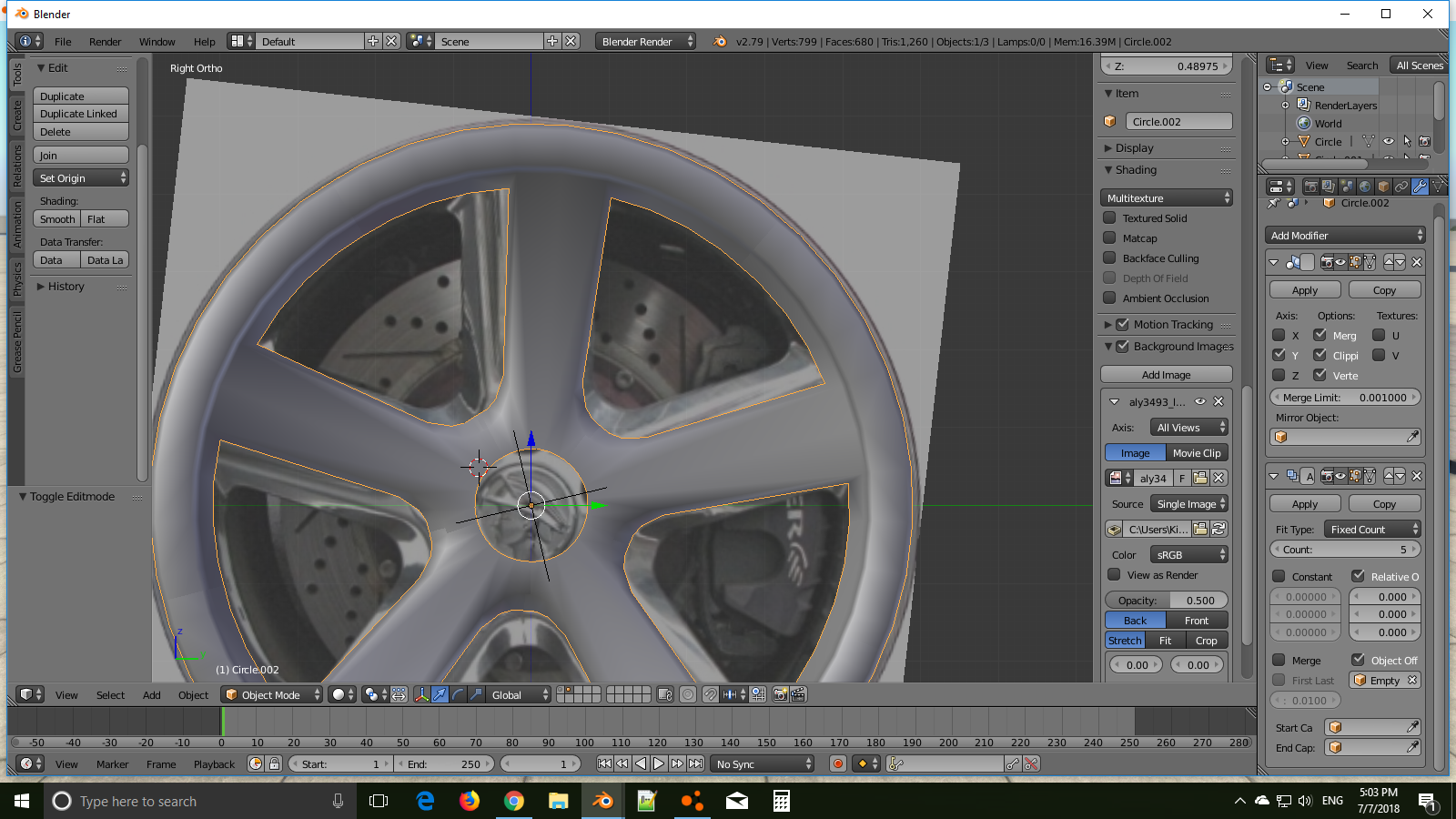Switch to the Create tab in tool shelf
Screen dimensions: 1456x819
click(16, 116)
